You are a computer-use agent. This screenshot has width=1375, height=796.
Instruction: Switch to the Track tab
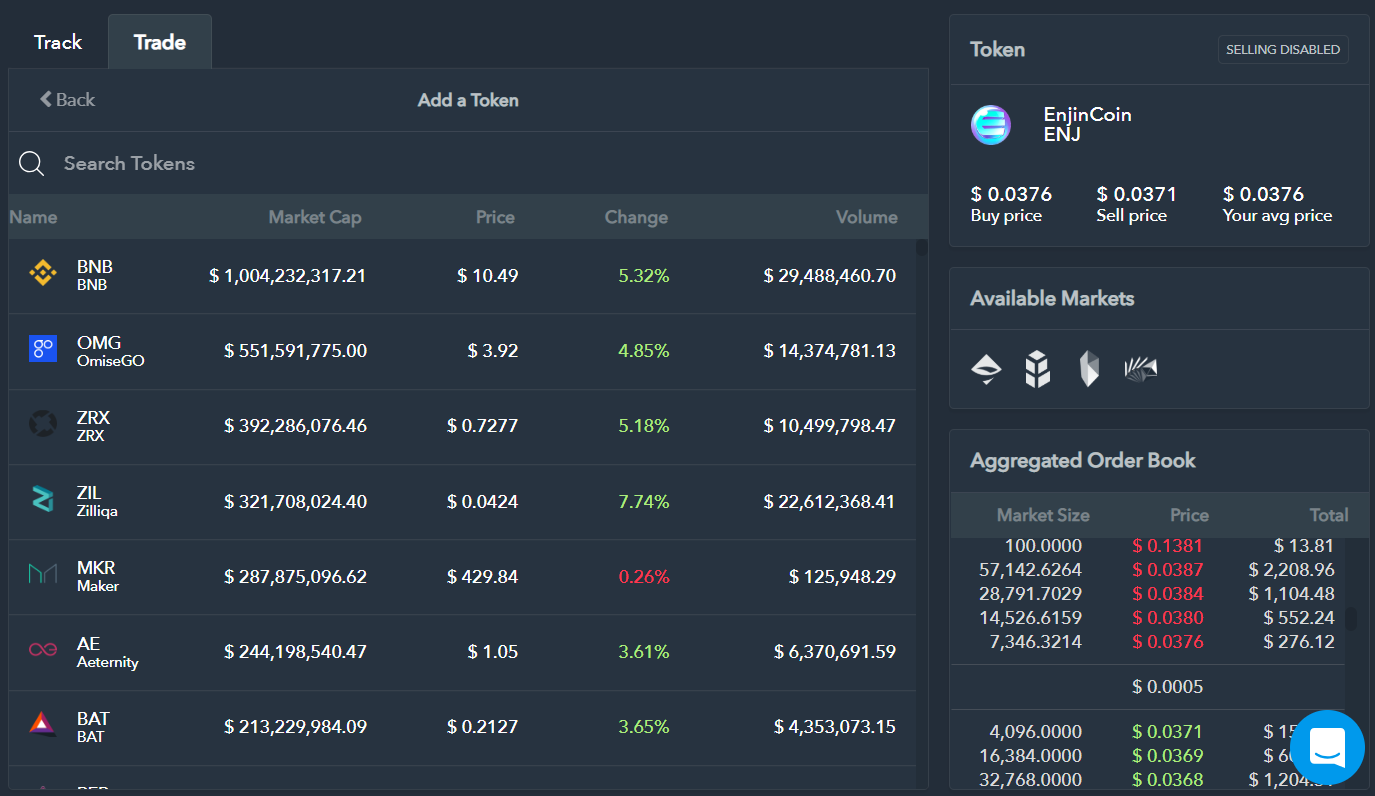pyautogui.click(x=58, y=42)
